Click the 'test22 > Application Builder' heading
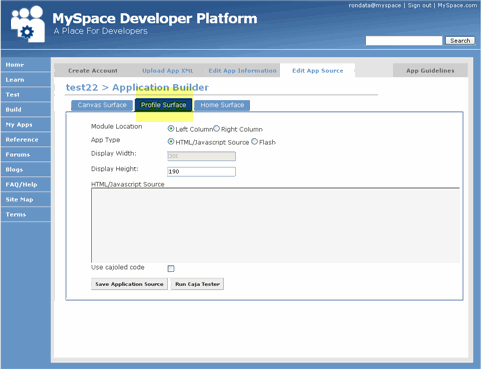 point(137,87)
